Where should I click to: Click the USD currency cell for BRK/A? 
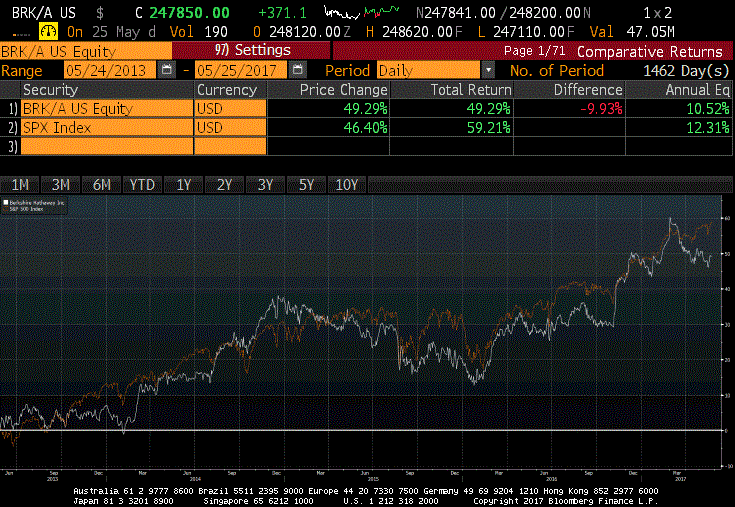(x=230, y=109)
